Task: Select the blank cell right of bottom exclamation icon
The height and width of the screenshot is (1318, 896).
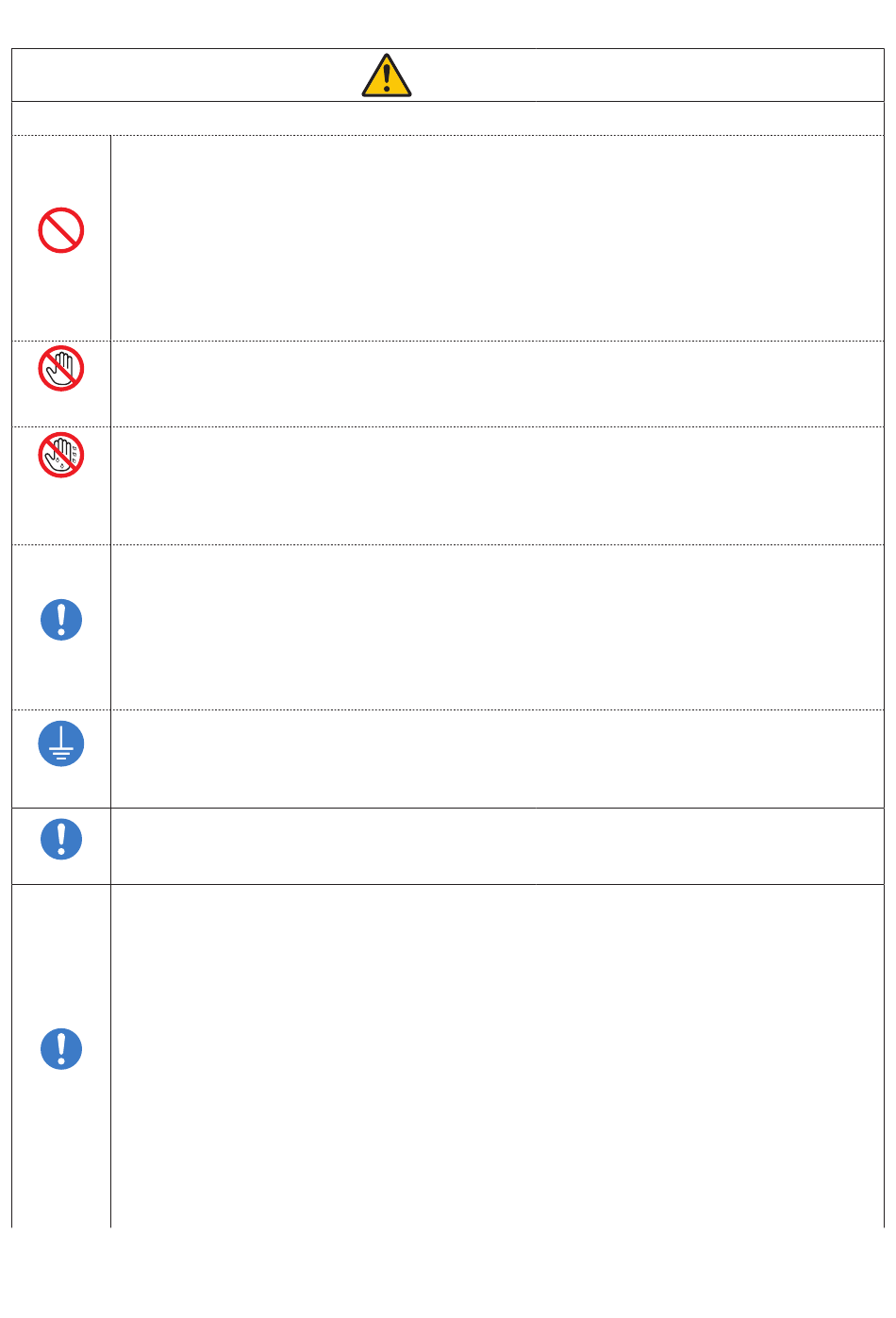Action: [497, 1056]
